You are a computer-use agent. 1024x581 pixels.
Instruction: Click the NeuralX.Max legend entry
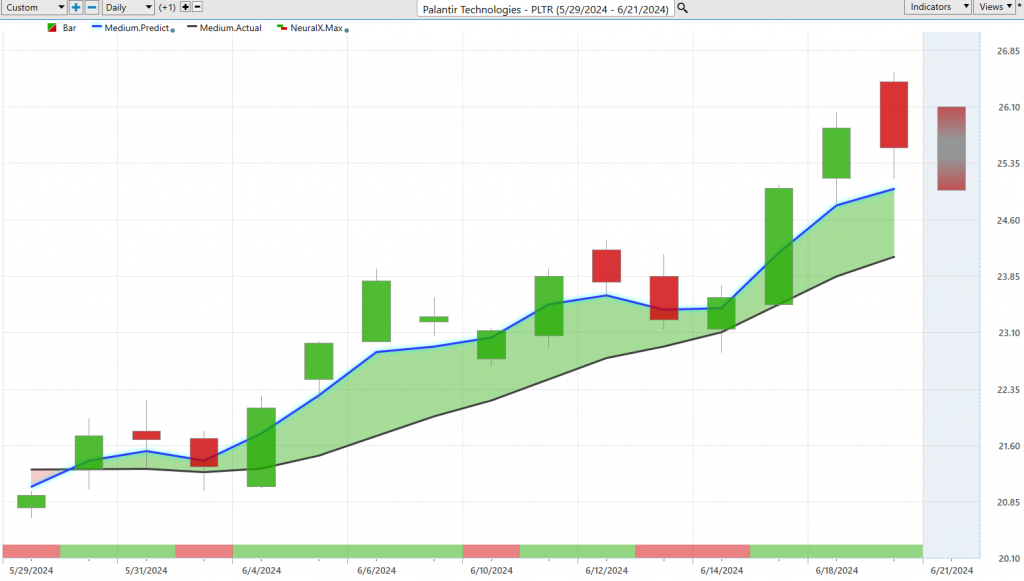click(311, 28)
